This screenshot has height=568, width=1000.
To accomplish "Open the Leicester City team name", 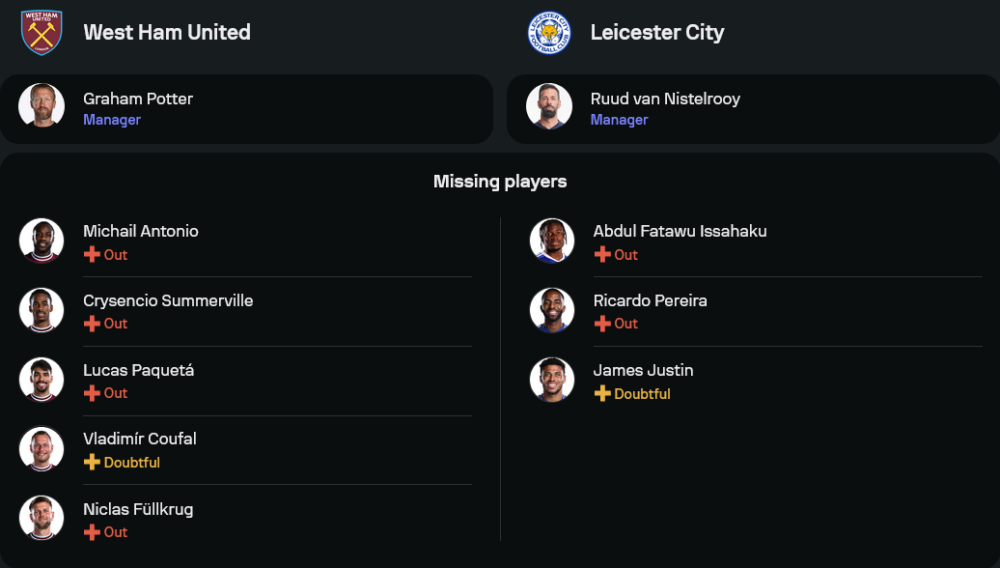I will [x=657, y=32].
